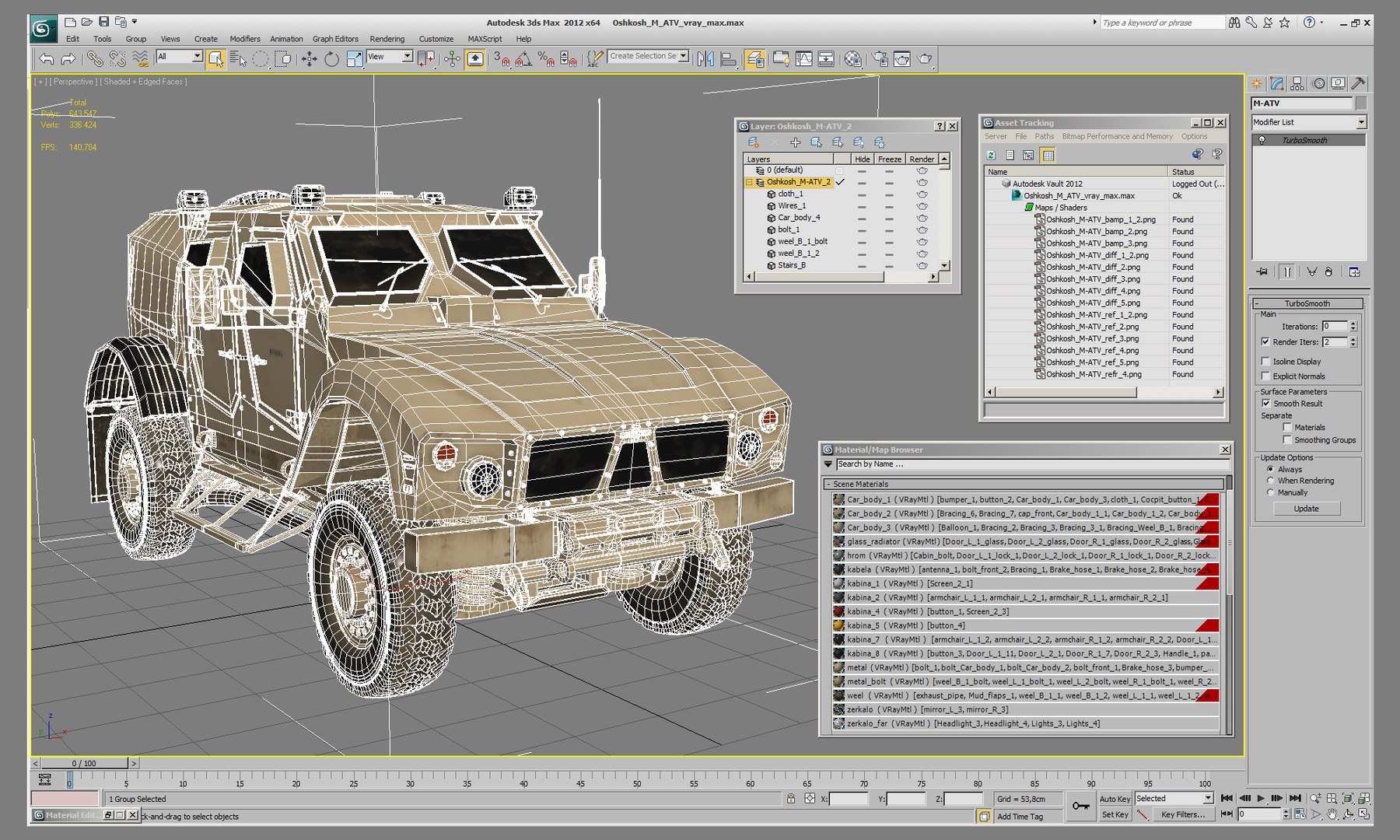Collapse the Oshkosh_M-ATV_2 layer tree
The height and width of the screenshot is (840, 1400).
point(750,182)
